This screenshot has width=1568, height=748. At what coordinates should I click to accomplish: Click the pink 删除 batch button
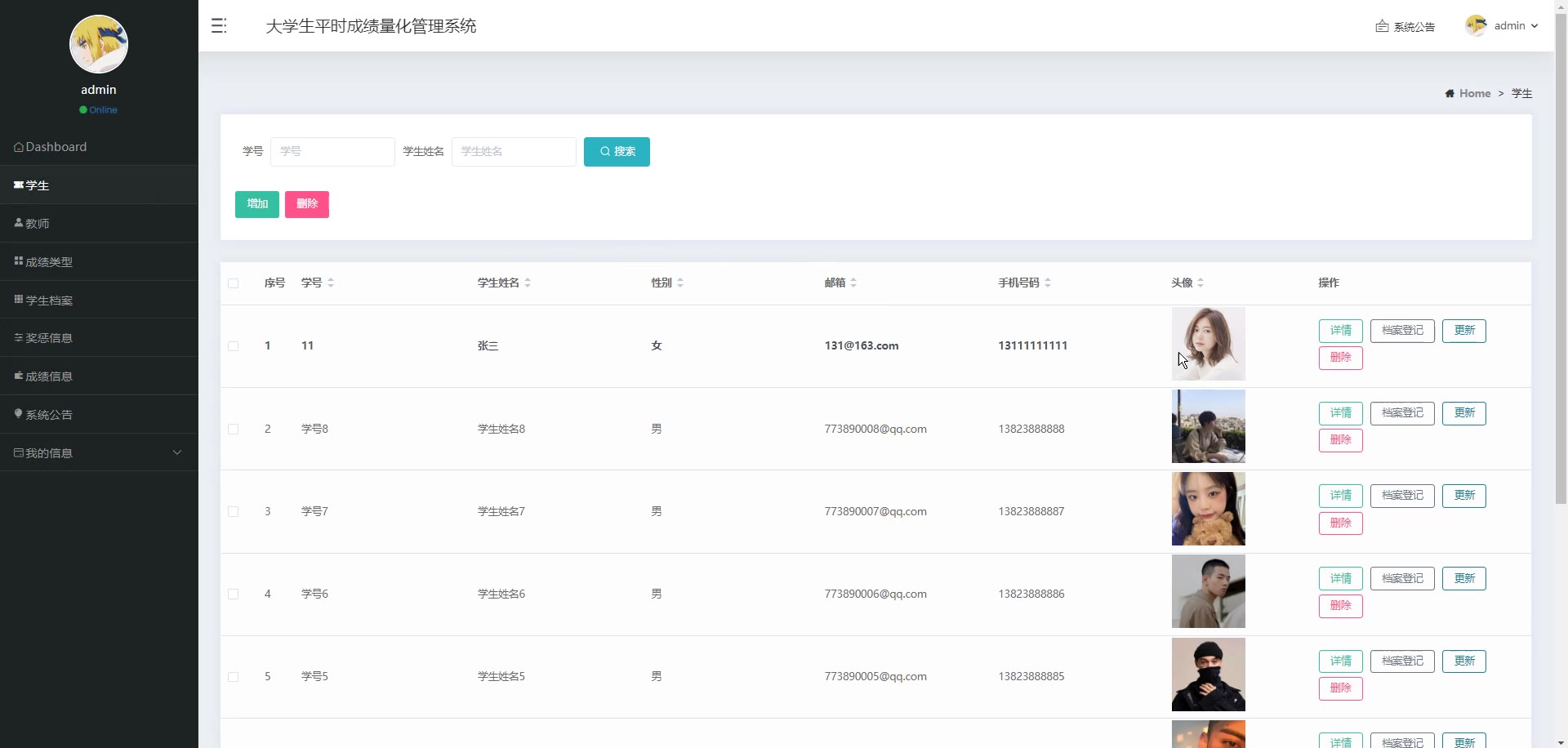pos(307,204)
